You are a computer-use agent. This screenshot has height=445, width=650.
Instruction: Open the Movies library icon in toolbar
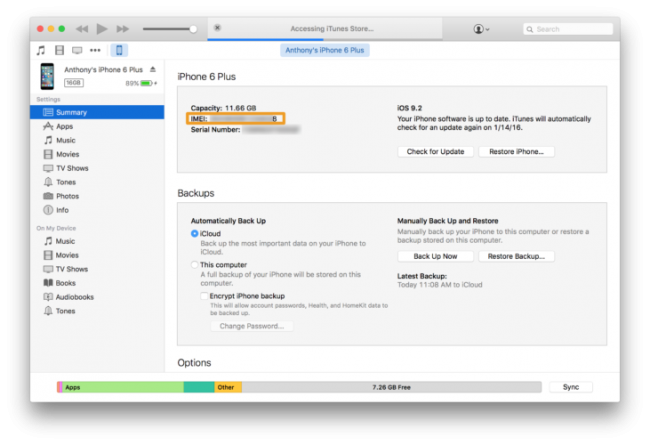(59, 49)
